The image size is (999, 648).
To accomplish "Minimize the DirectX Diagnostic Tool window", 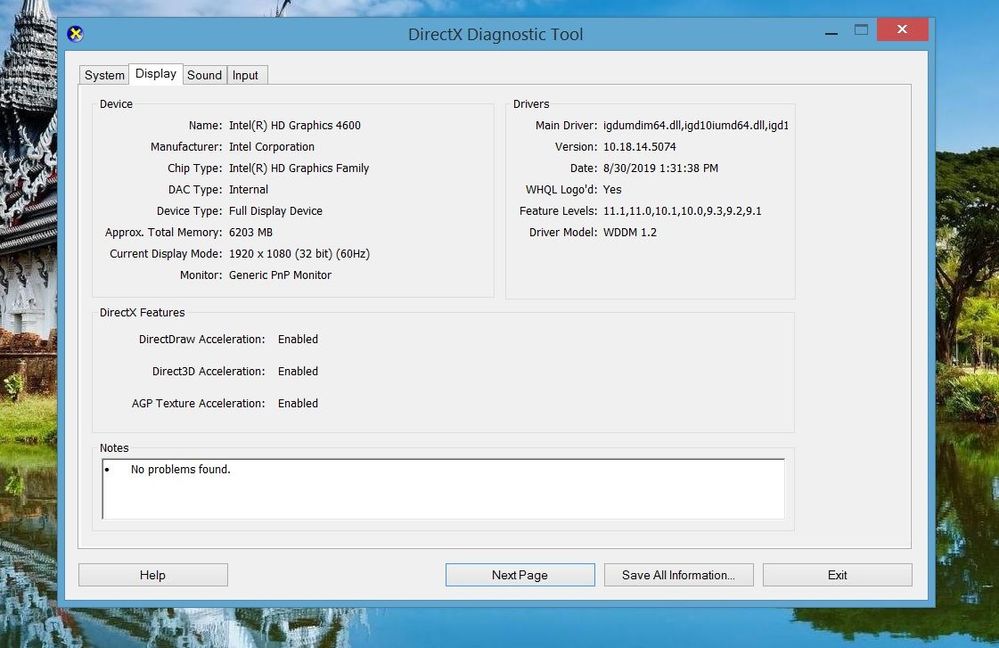I will [x=831, y=31].
